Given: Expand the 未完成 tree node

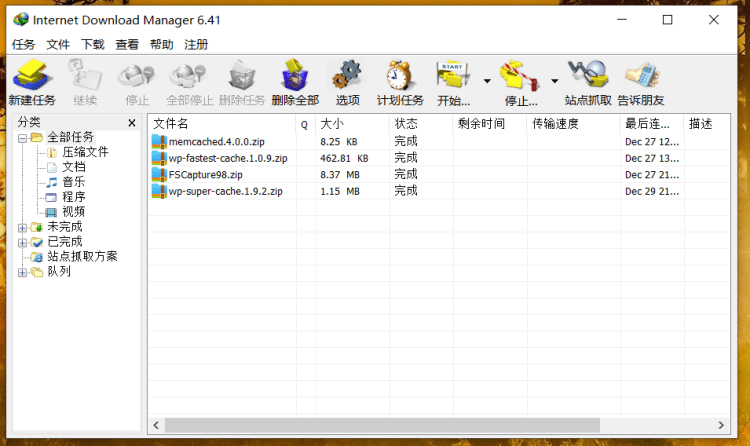Looking at the screenshot, I should [22, 228].
